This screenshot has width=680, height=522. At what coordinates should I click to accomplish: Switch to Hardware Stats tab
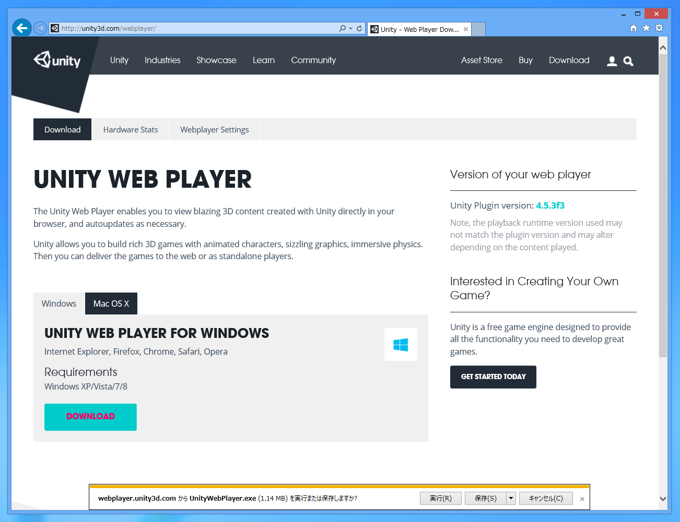point(130,129)
